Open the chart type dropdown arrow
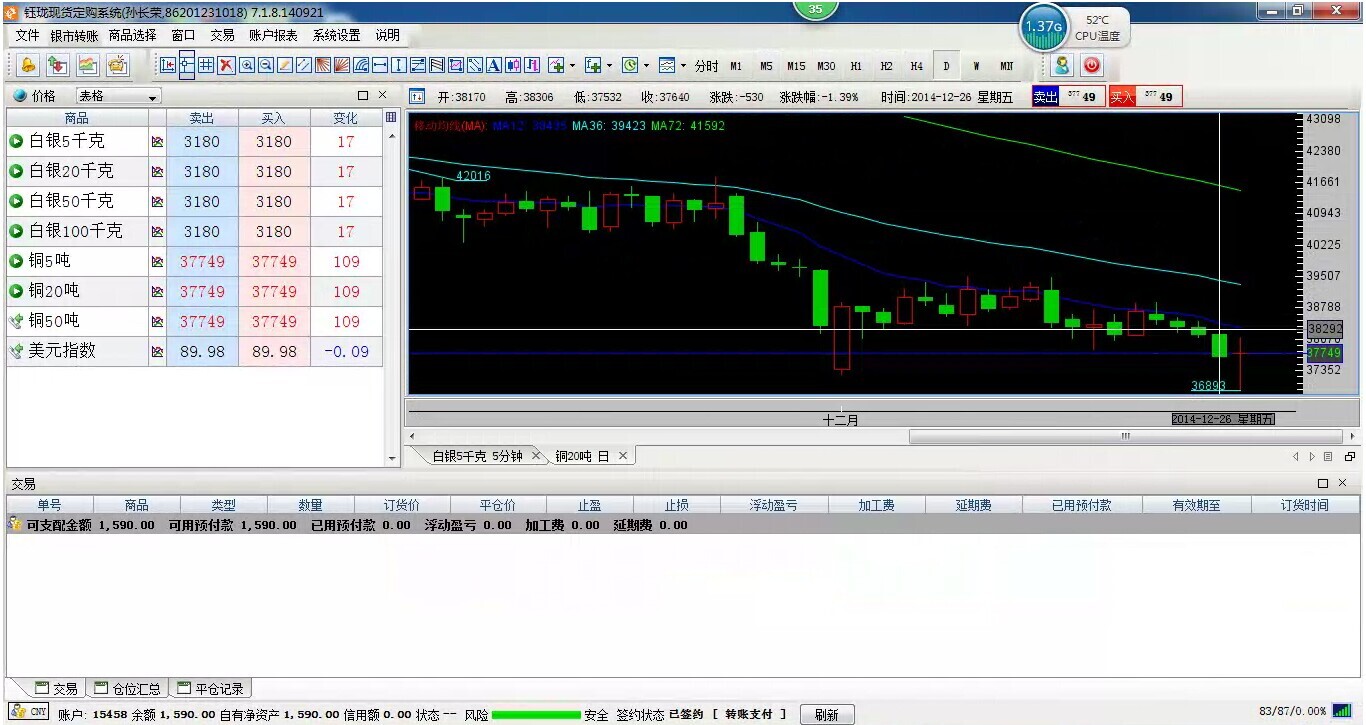 (683, 66)
